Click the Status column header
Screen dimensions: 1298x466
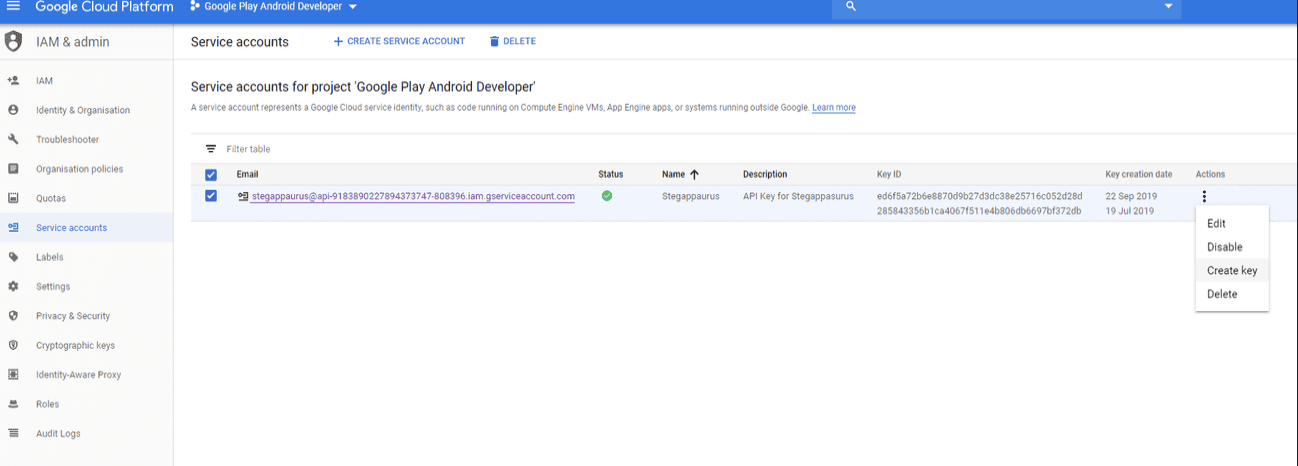click(x=611, y=174)
